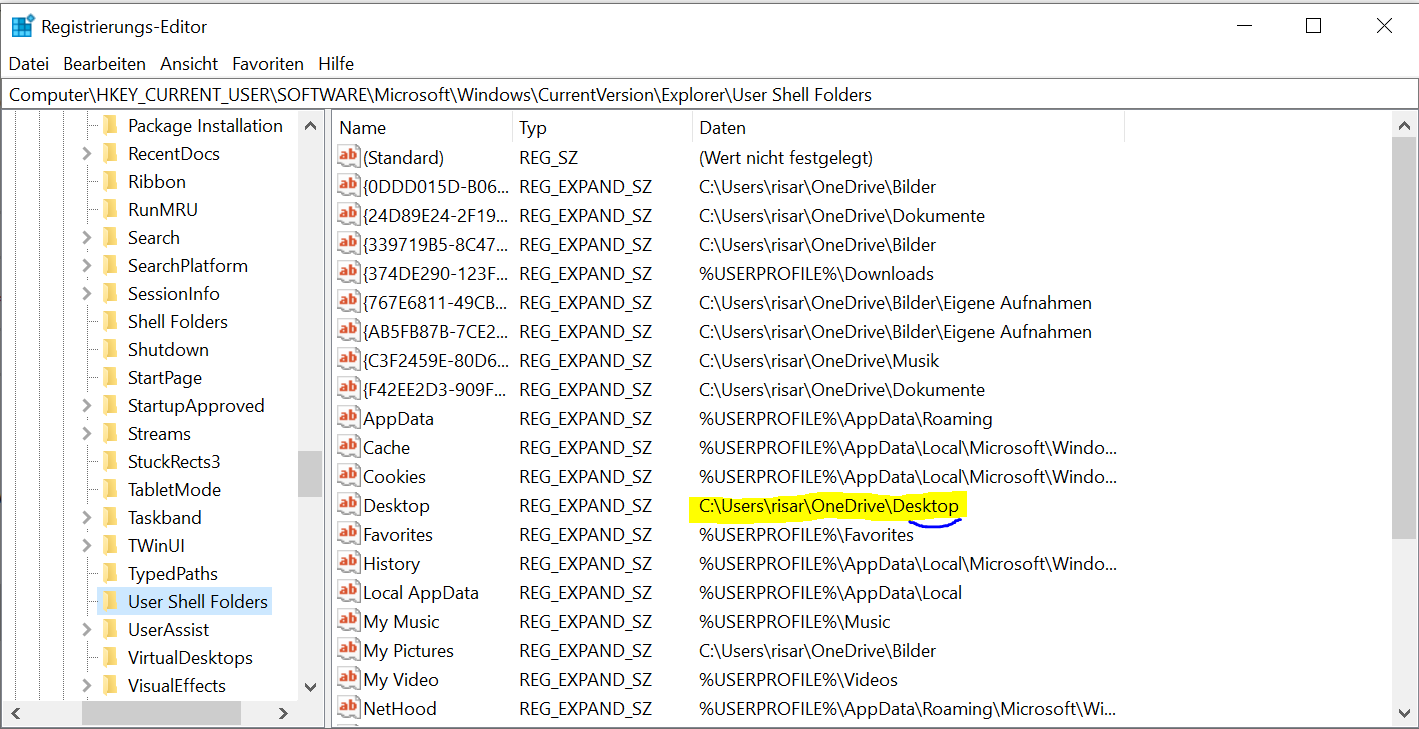
Task: Select the string icon of the (Standard) value
Action: (x=348, y=157)
